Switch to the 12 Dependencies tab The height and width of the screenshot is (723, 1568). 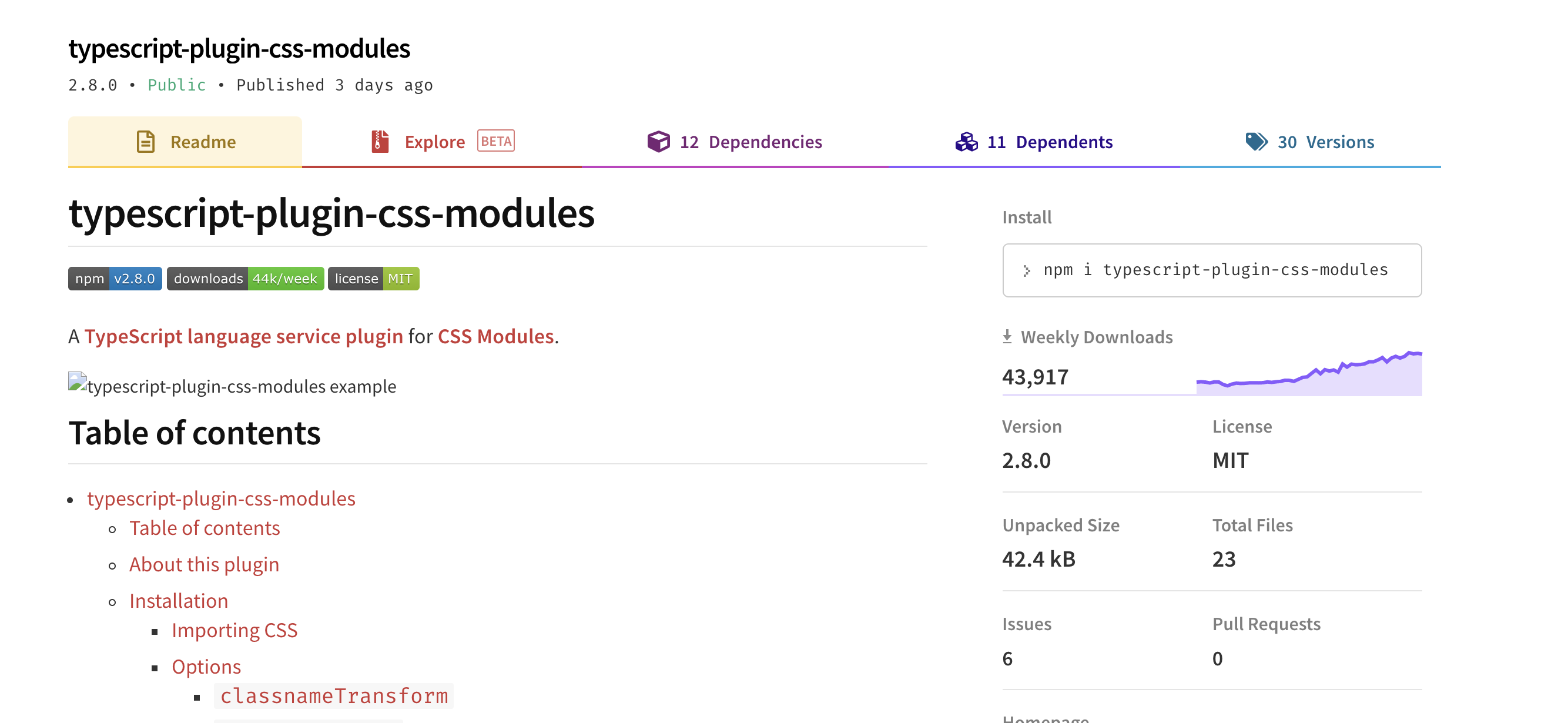751,142
